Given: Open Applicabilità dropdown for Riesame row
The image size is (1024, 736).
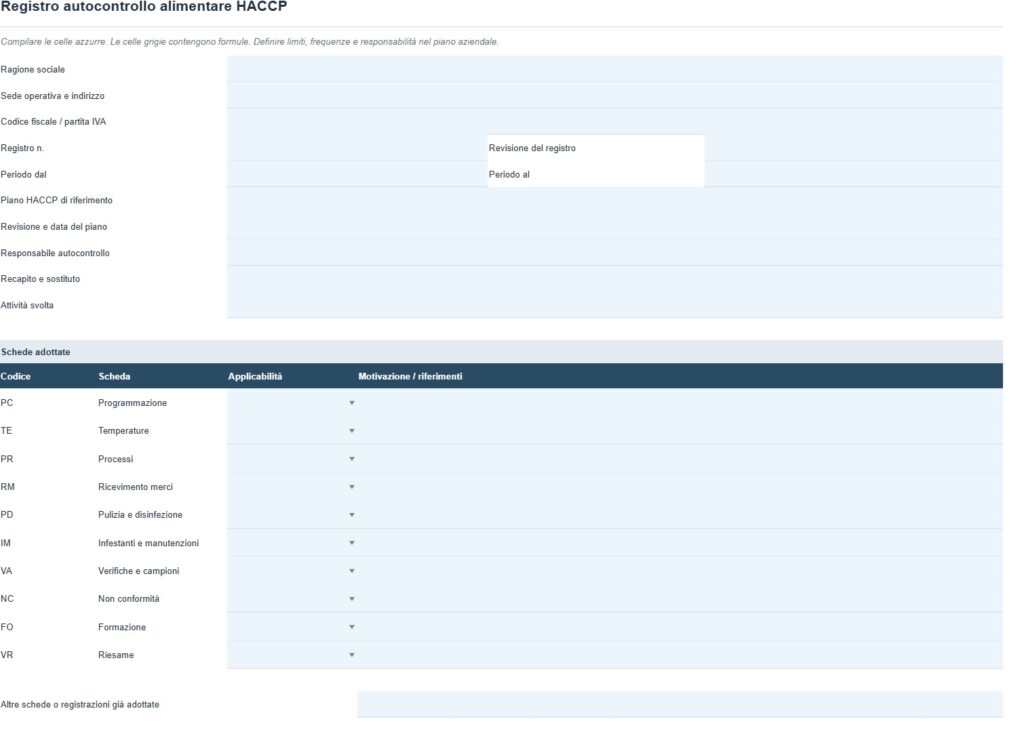Looking at the screenshot, I should [351, 655].
